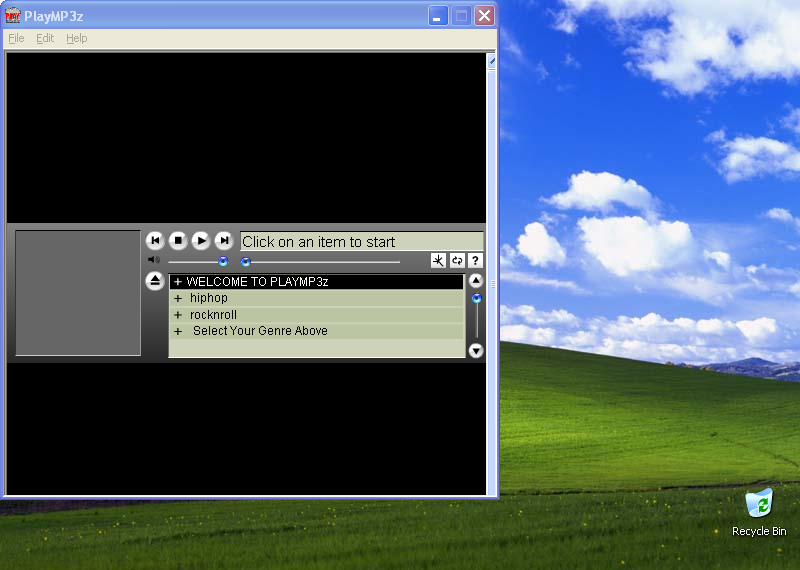Mute using the speaker icon
800x570 pixels.
pos(154,260)
